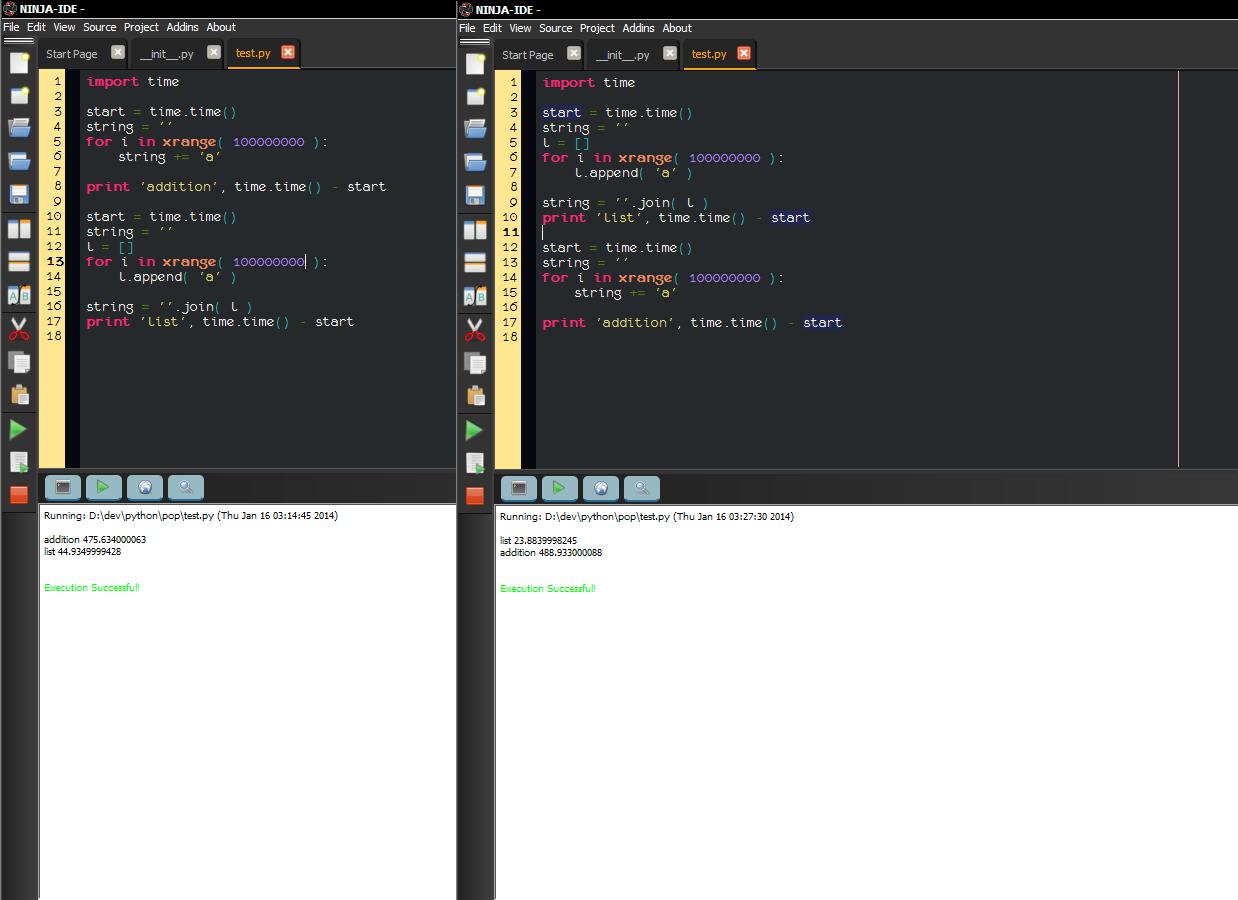Click New File icon in left window

[20, 62]
